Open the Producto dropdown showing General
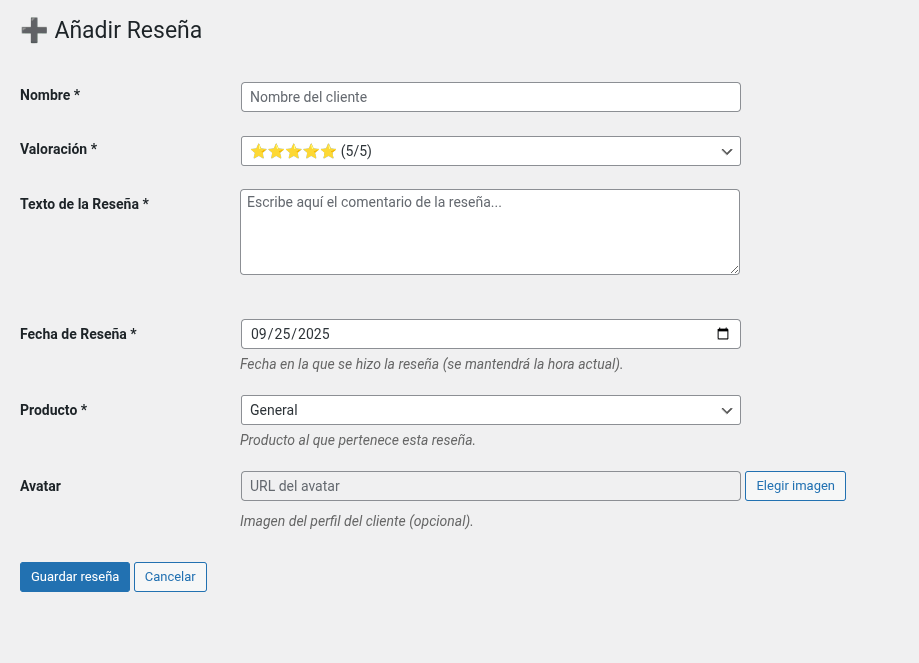 coord(490,410)
